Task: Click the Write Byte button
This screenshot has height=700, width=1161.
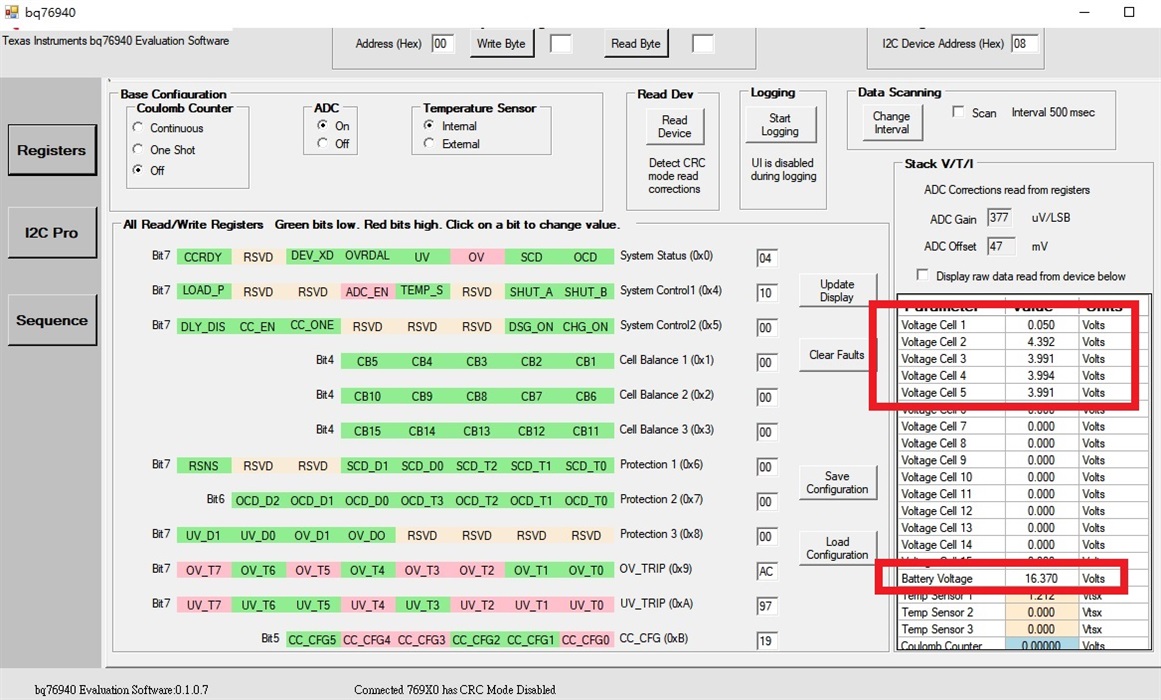Action: [501, 44]
